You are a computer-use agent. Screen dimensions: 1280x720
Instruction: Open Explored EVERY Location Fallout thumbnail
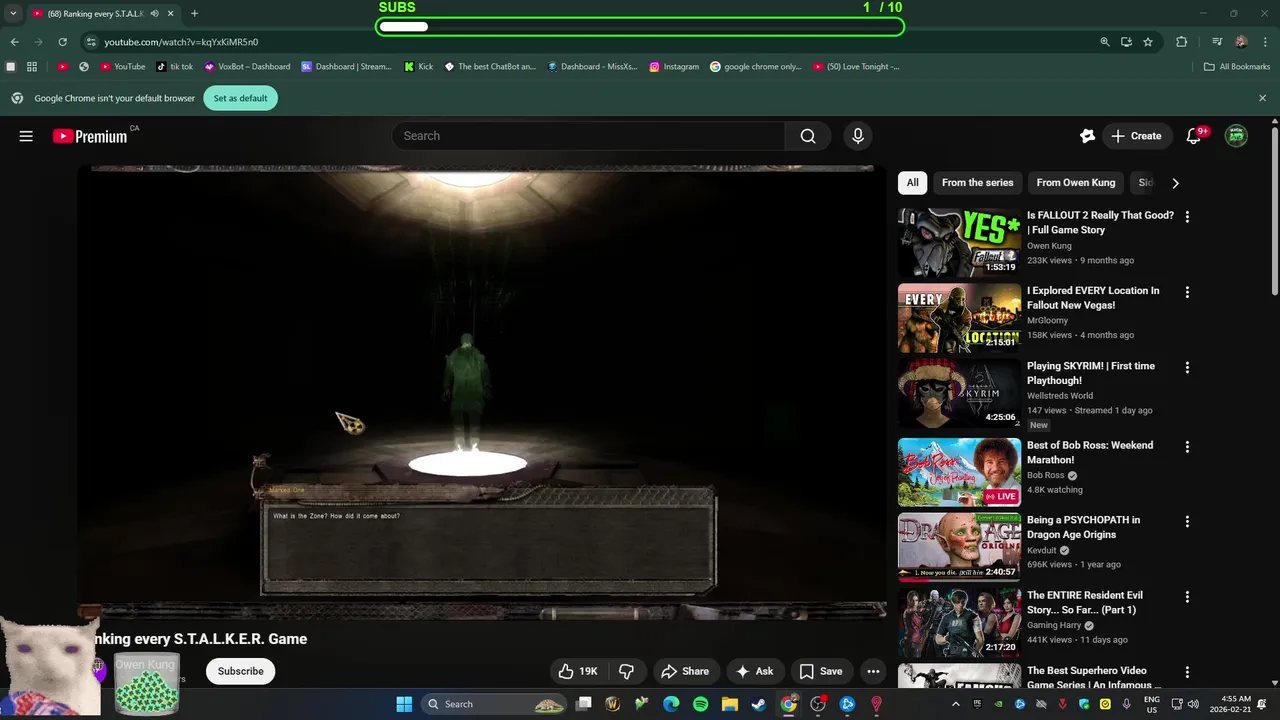pyautogui.click(x=959, y=318)
